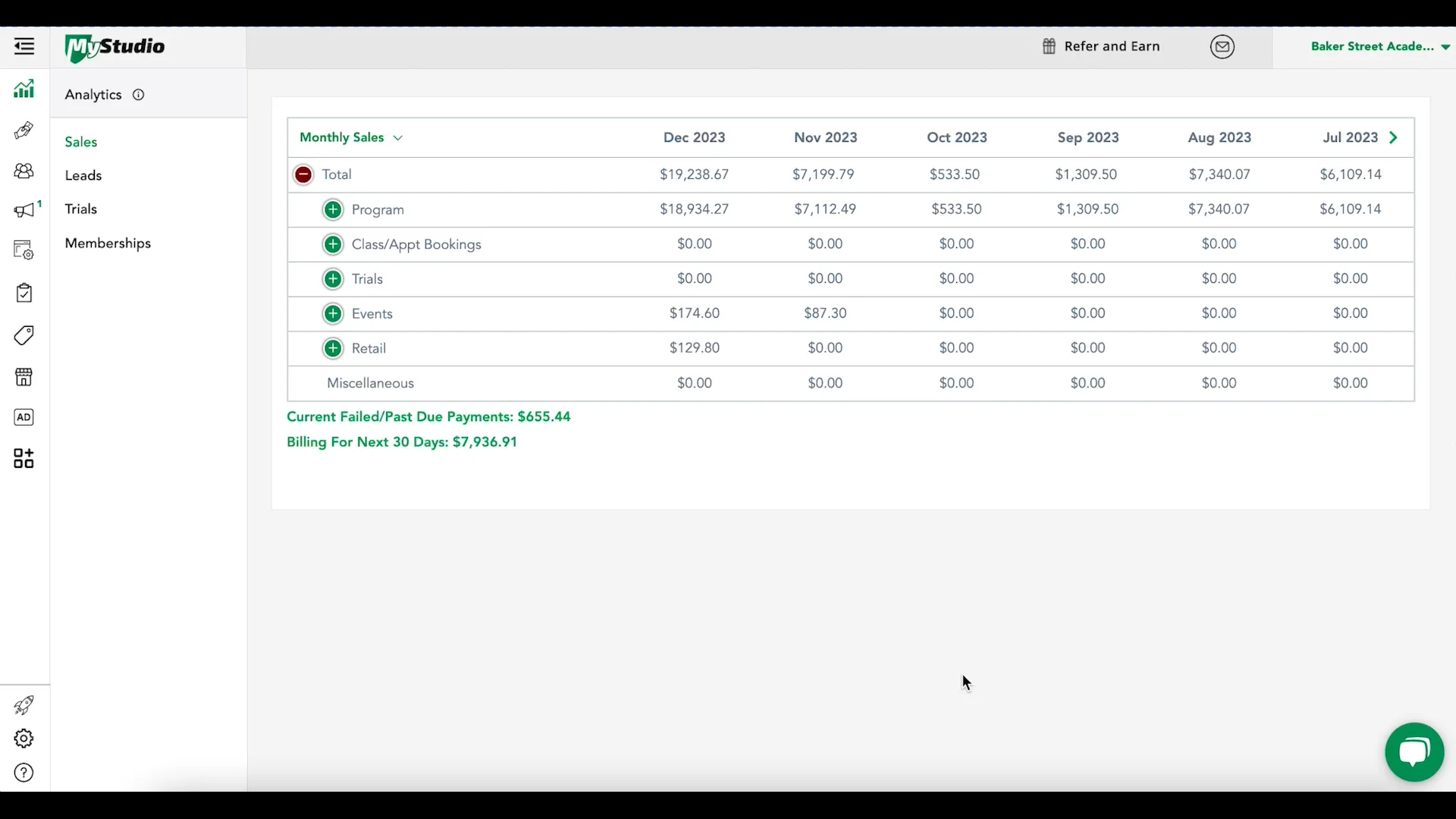The width and height of the screenshot is (1456, 819).
Task: Open the storefront sidebar icon
Action: click(24, 377)
